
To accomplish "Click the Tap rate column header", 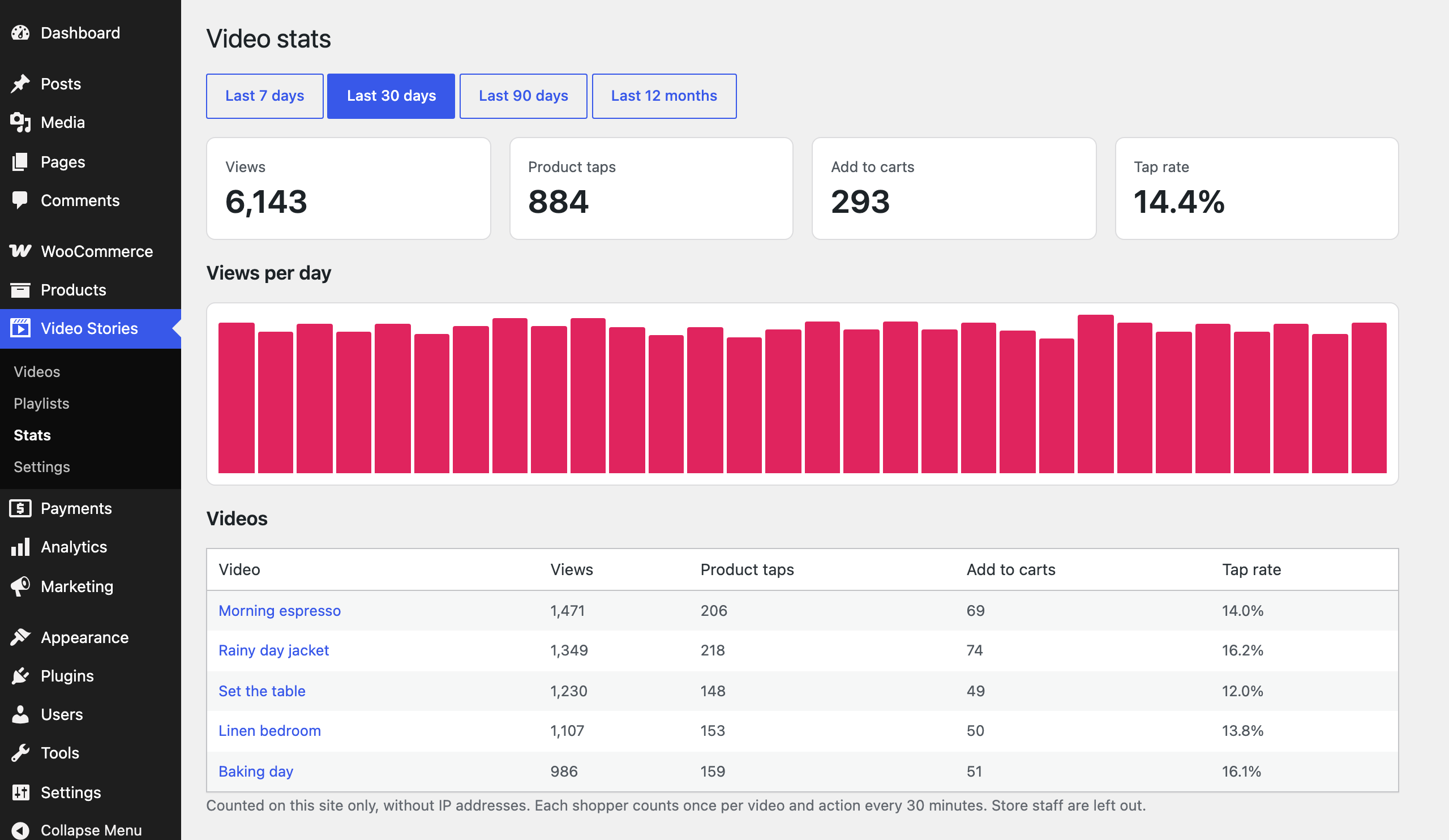I will [x=1251, y=569].
